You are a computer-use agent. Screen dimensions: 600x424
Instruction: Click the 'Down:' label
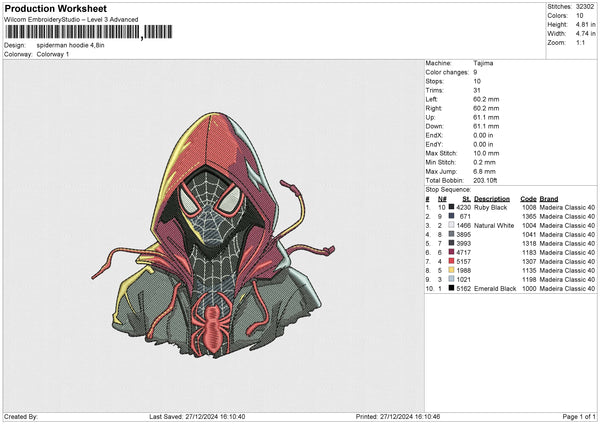pos(434,126)
